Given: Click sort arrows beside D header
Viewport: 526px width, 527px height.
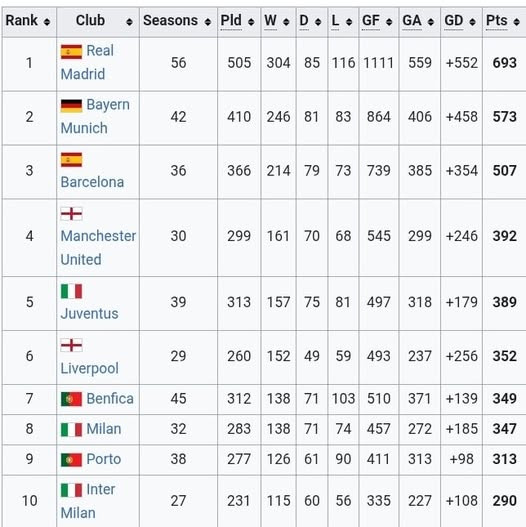Looking at the screenshot, I should click(x=318, y=22).
